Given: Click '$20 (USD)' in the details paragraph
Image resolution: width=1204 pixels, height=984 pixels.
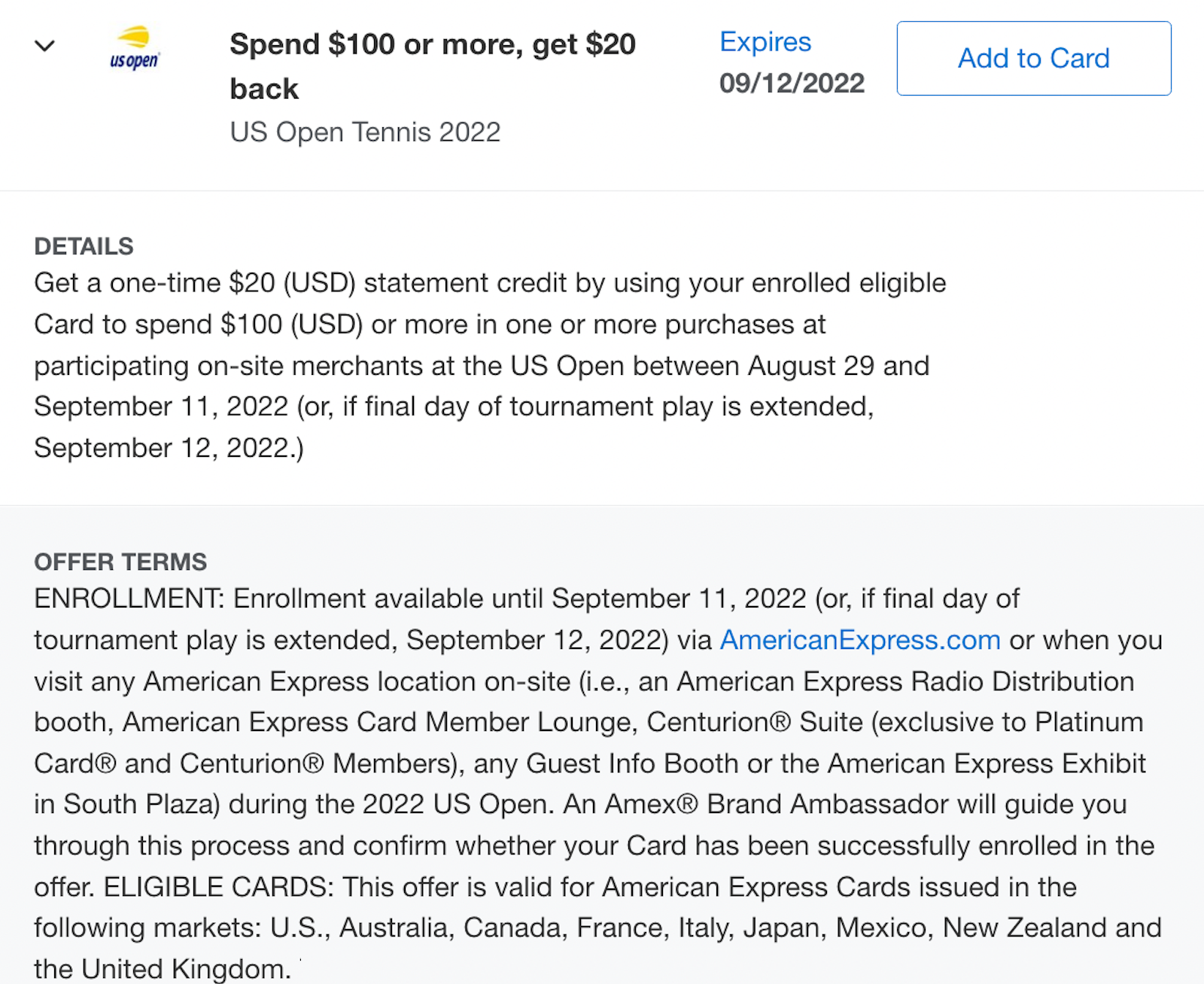Looking at the screenshot, I should point(292,283).
